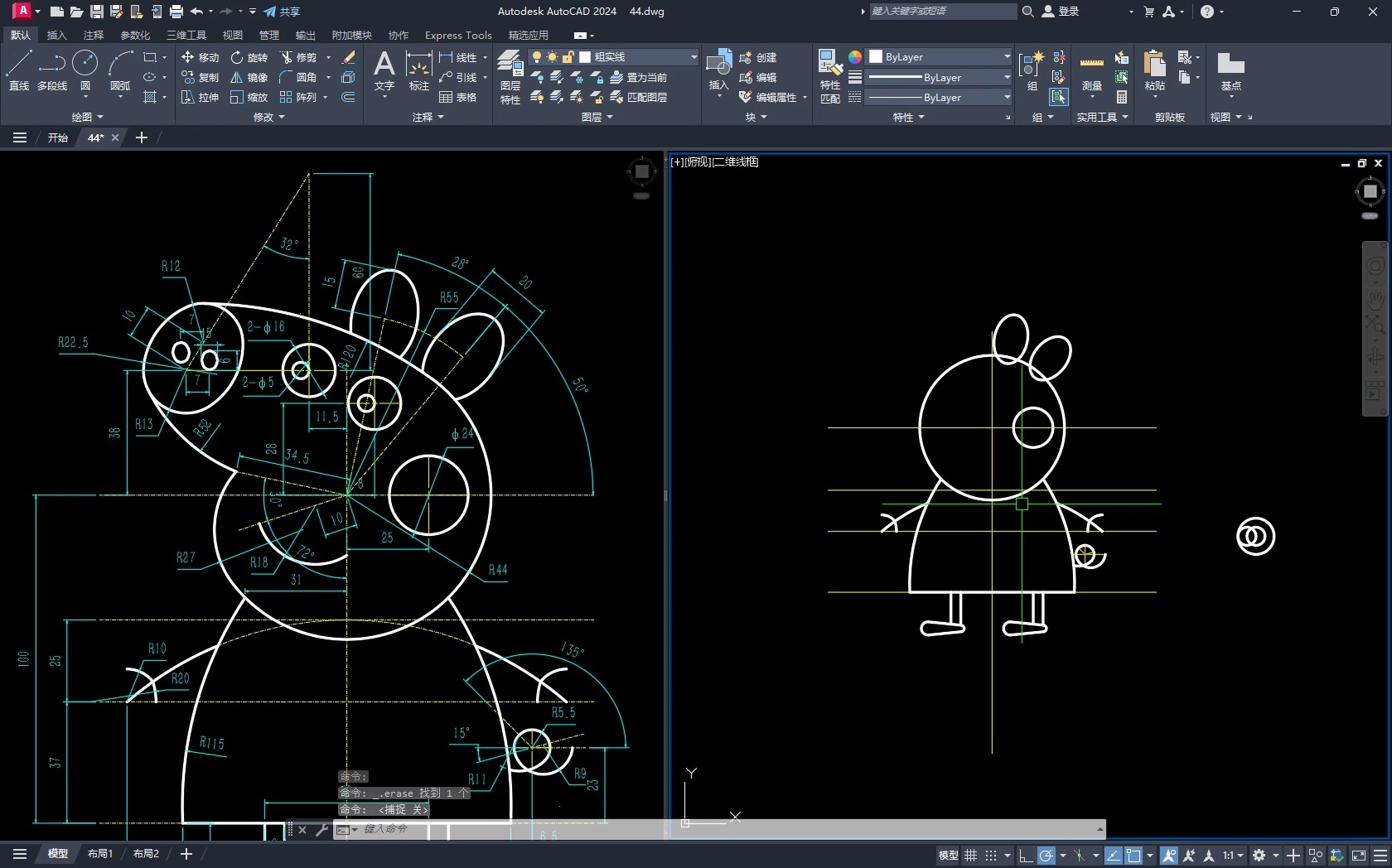Toggle the grid display in status bar
1392x868 pixels.
(970, 856)
